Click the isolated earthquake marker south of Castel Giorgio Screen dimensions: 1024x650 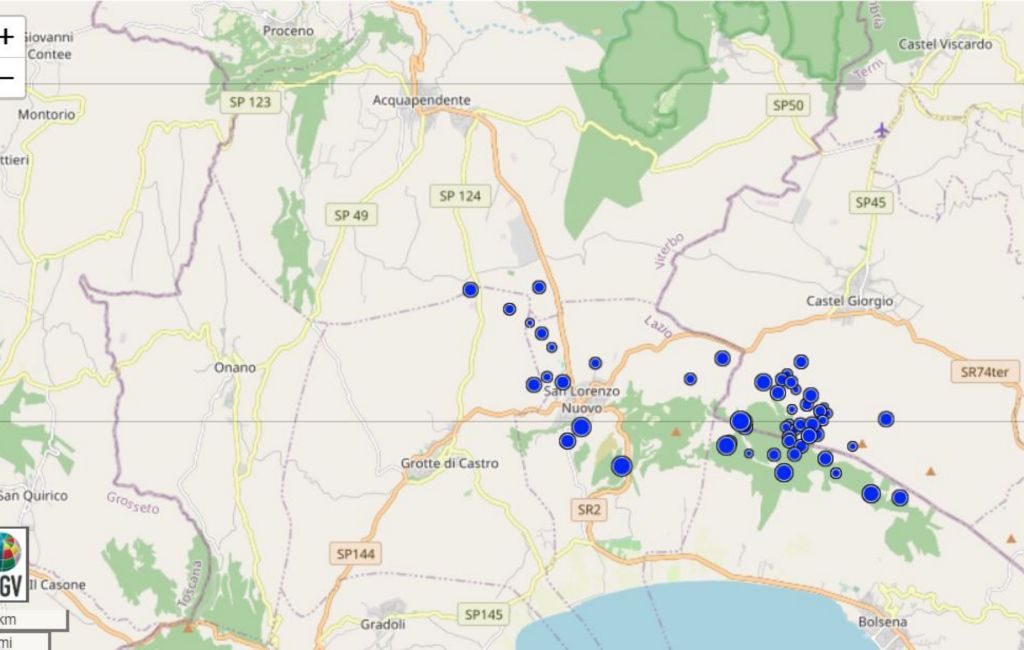[x=886, y=419]
